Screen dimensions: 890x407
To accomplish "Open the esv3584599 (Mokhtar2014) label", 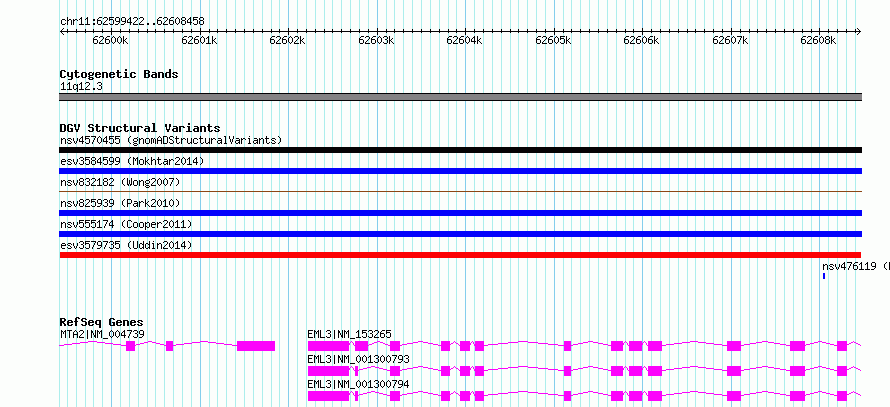I will point(132,161).
